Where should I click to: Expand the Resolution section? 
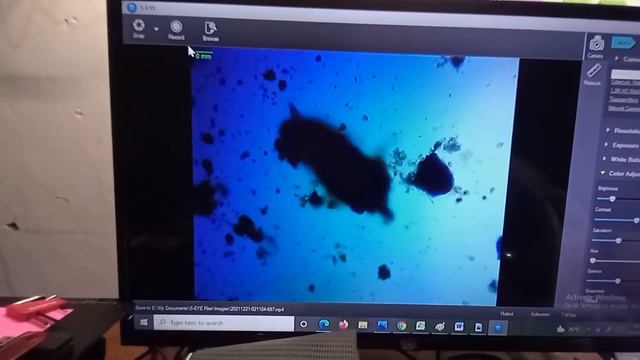609,130
